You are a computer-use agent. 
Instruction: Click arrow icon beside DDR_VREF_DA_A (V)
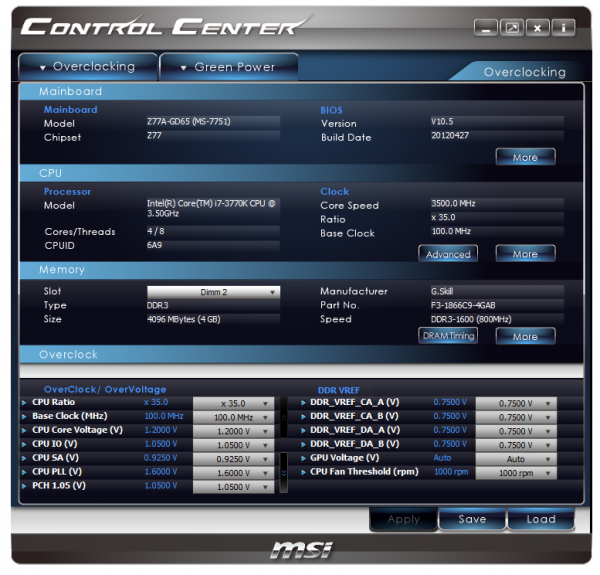303,431
